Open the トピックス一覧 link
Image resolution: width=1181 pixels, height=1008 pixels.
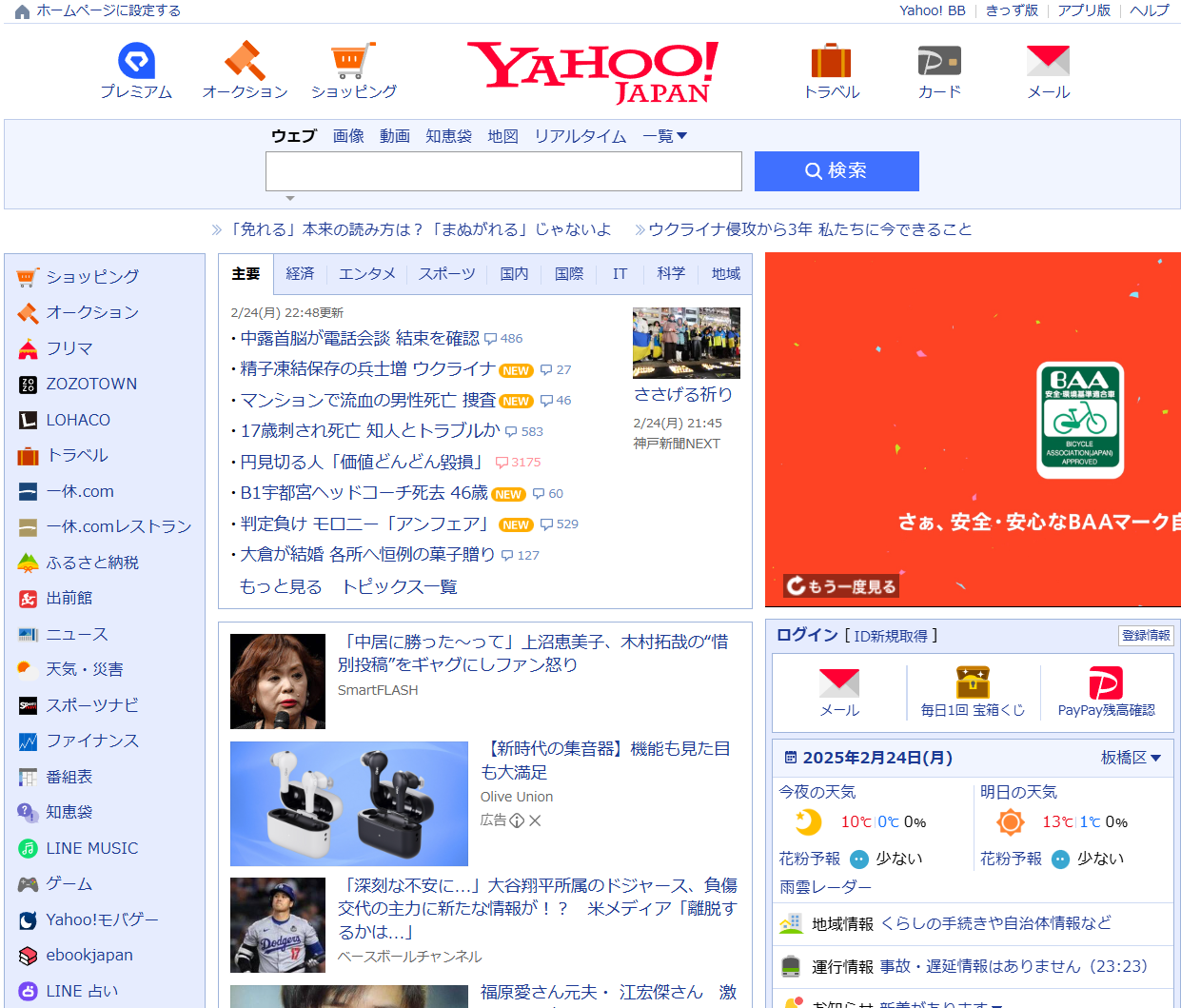point(400,586)
